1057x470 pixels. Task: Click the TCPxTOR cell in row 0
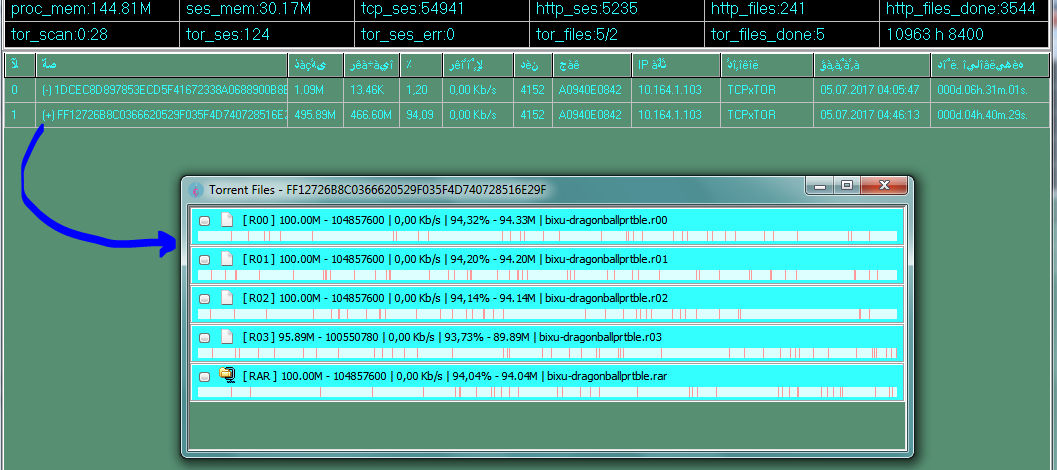coord(751,90)
